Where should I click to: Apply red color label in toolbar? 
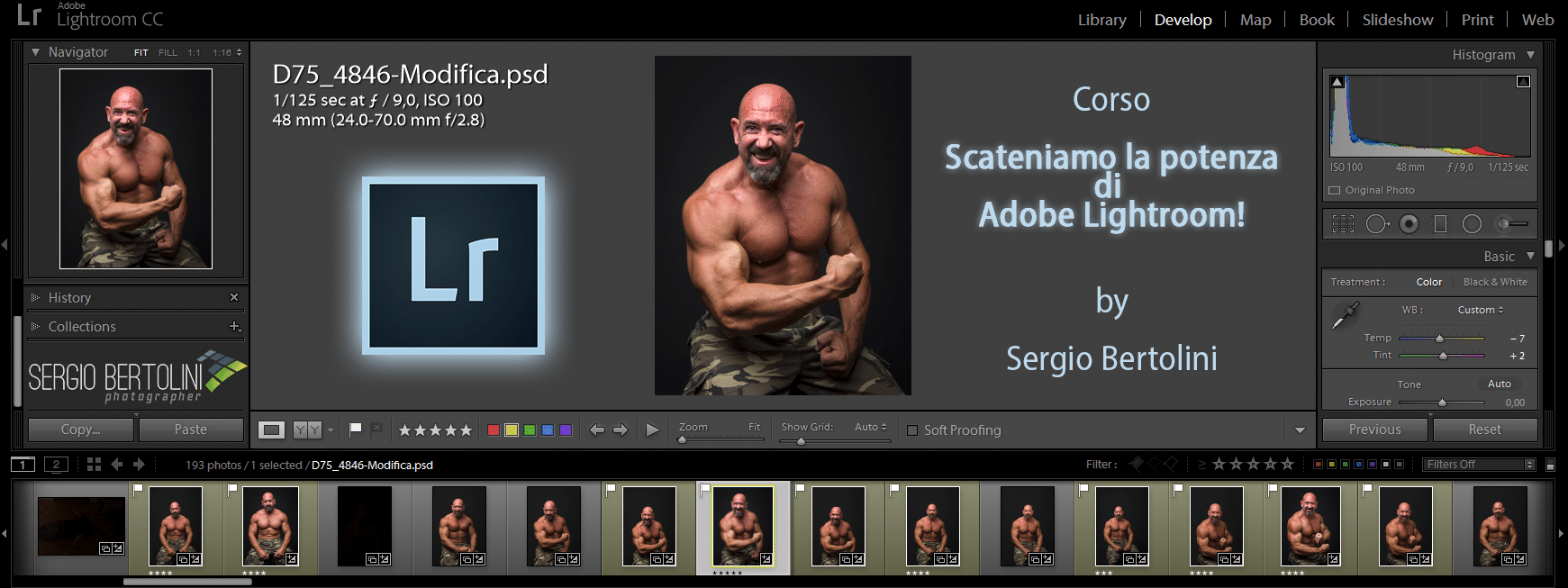tap(493, 430)
